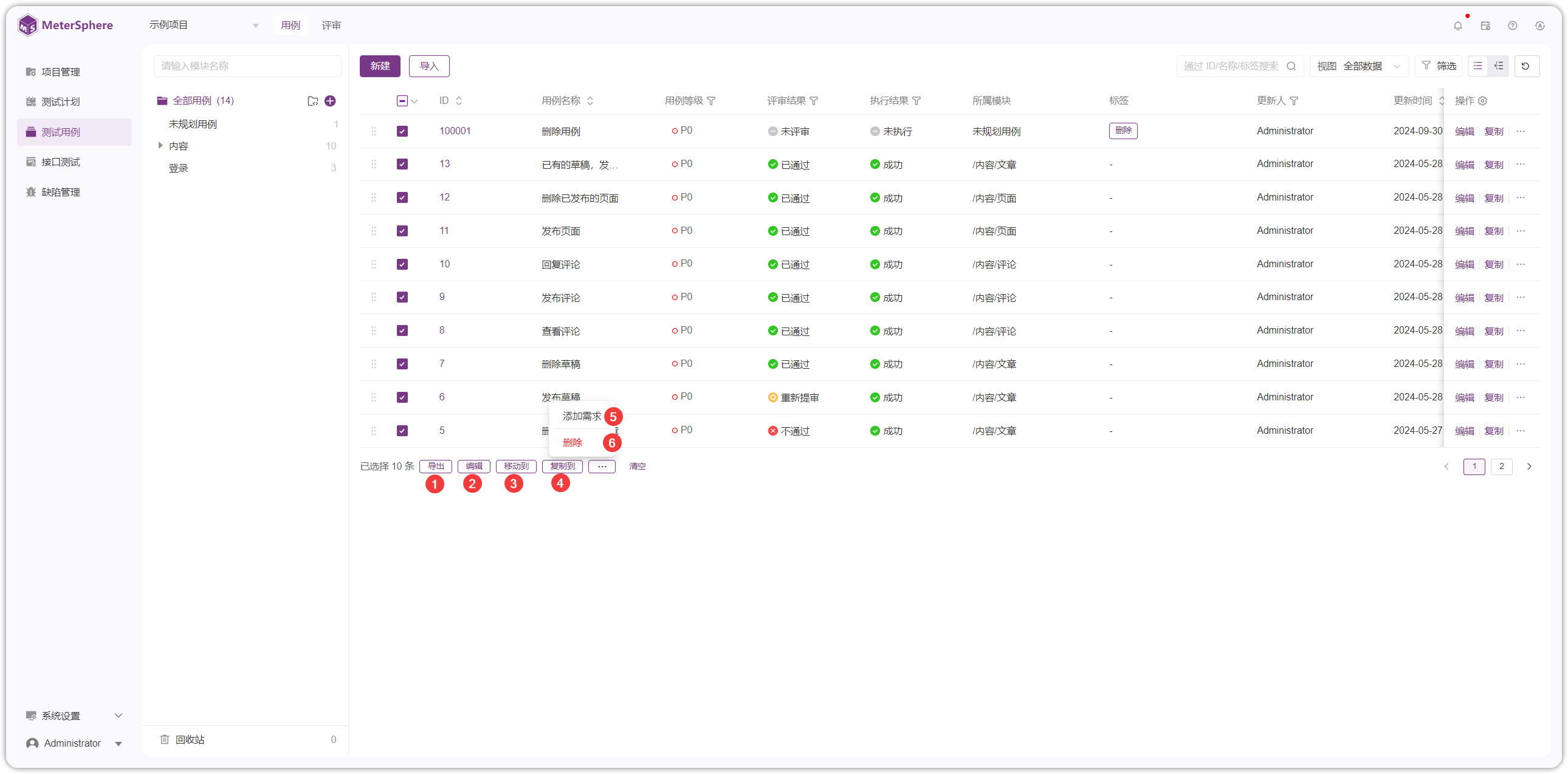
Task: Open the operation column settings gear
Action: tap(1483, 101)
